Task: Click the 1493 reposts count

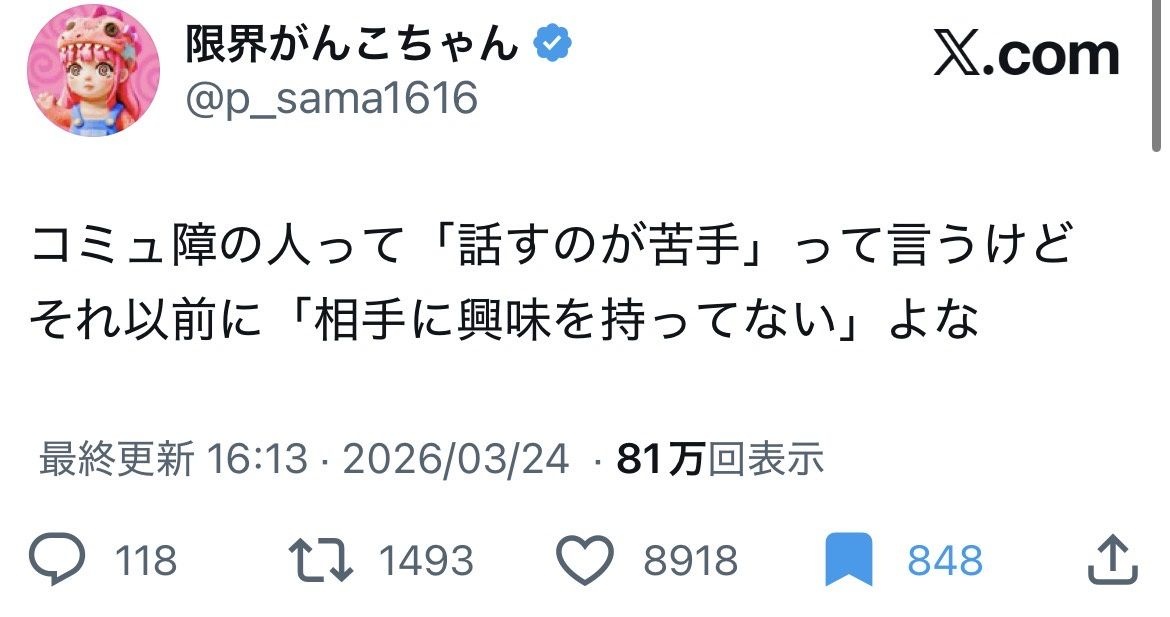Action: point(424,561)
